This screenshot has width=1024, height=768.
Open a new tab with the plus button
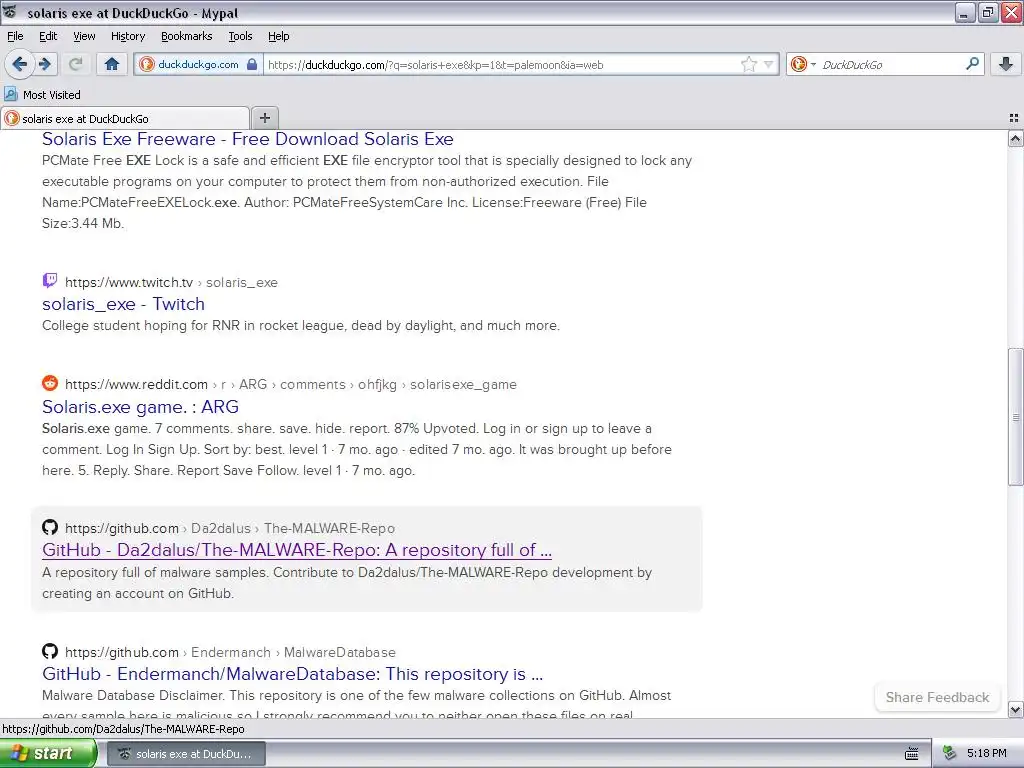point(264,118)
